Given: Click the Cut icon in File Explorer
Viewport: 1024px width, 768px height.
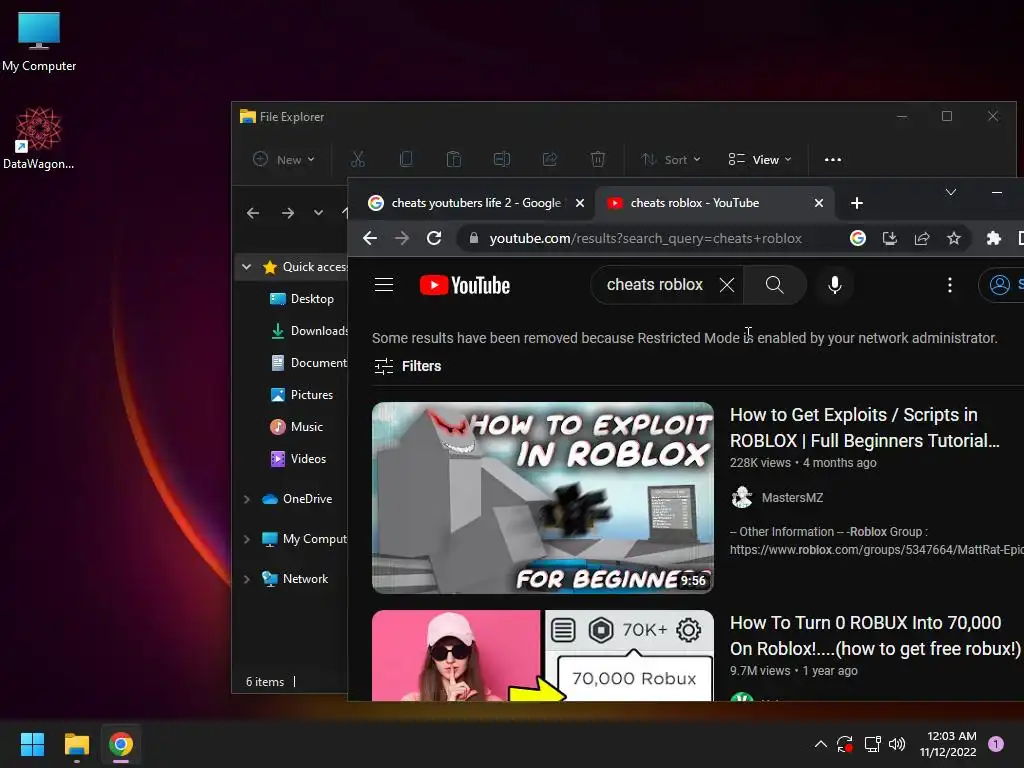Looking at the screenshot, I should pyautogui.click(x=358, y=159).
